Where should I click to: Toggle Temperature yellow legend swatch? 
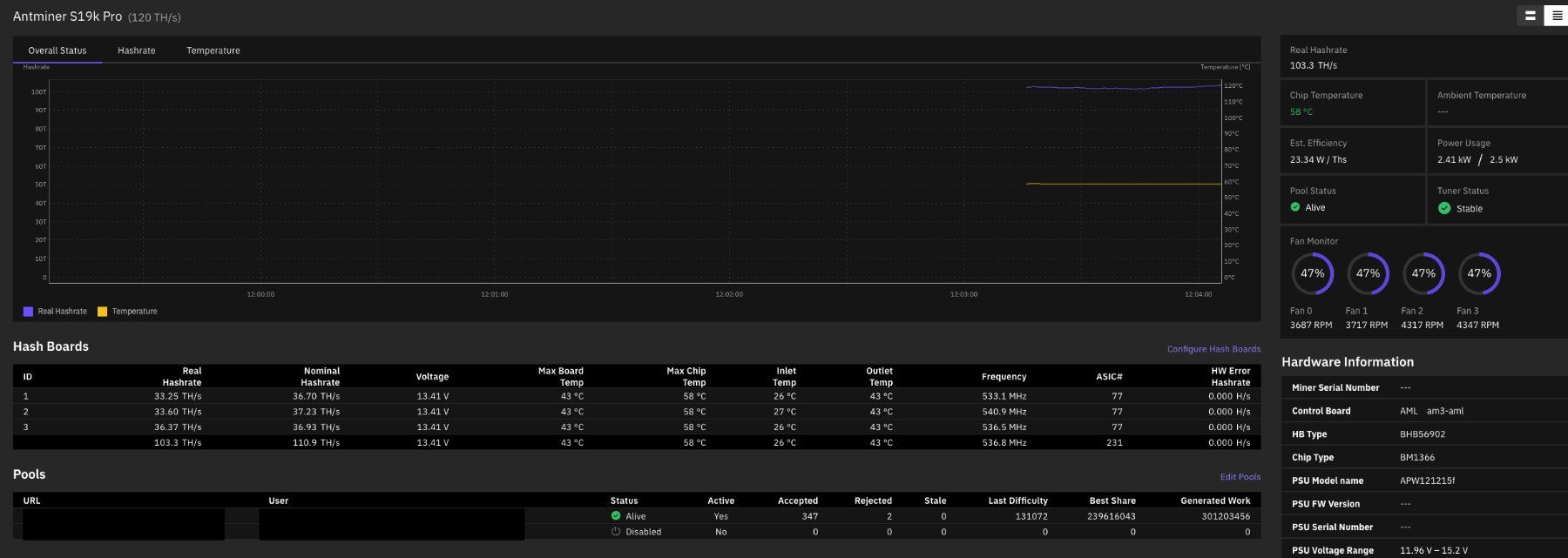click(x=102, y=312)
